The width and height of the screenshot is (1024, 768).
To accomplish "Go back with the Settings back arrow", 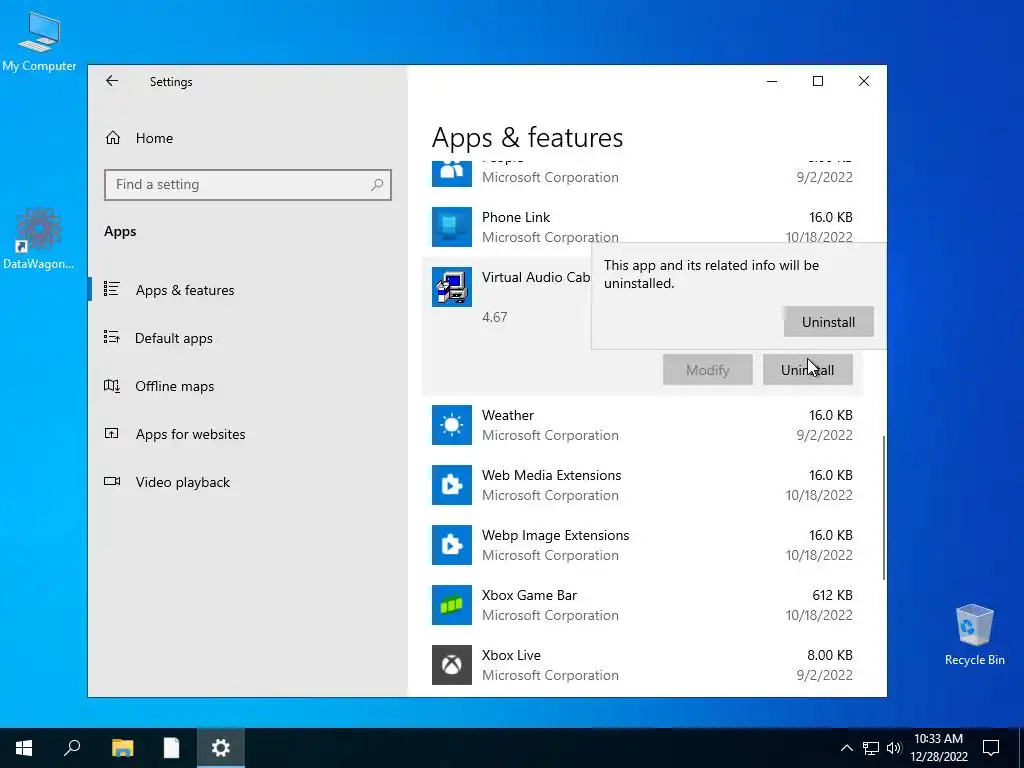I will click(x=112, y=81).
